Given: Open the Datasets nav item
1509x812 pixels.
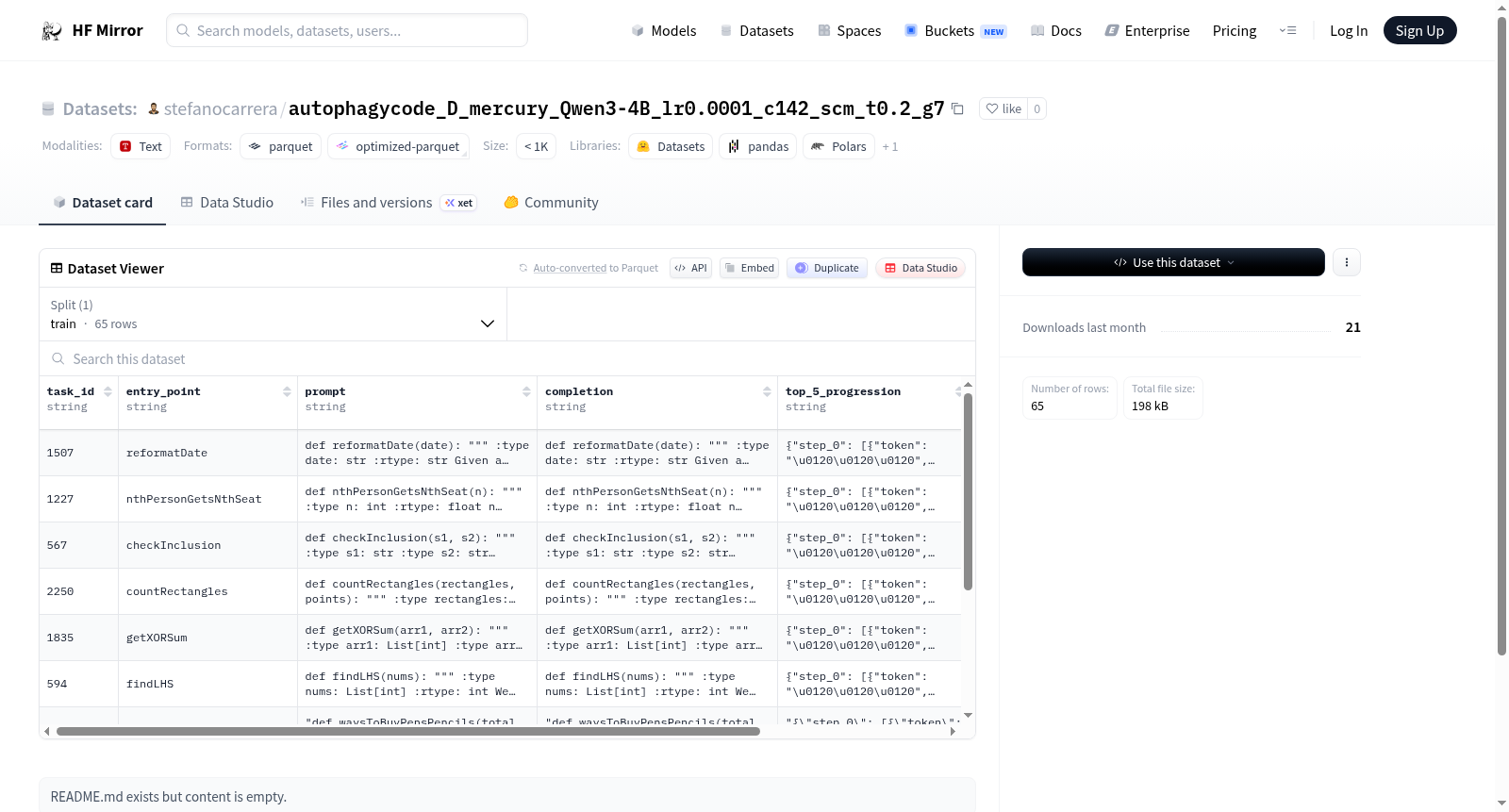Looking at the screenshot, I should coord(757,30).
